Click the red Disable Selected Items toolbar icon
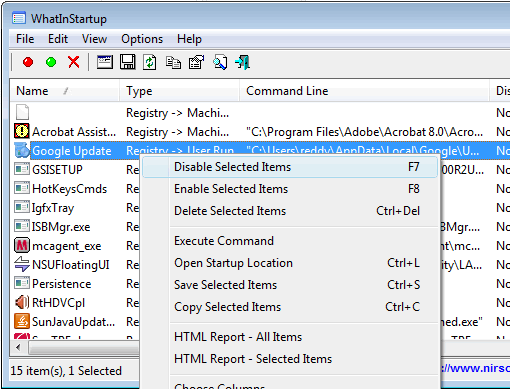This screenshot has width=510, height=389. coord(28,62)
